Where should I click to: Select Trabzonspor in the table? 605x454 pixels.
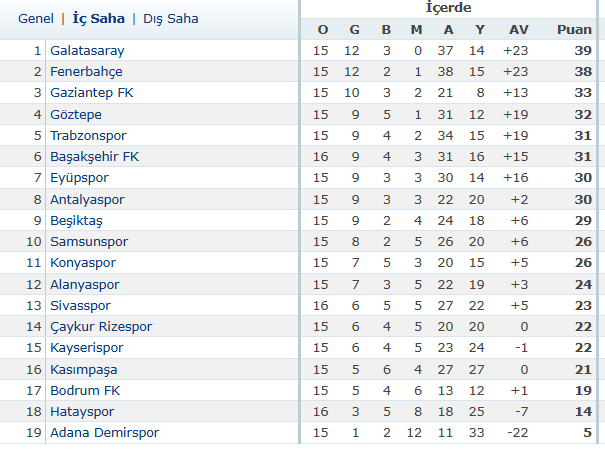(x=88, y=135)
